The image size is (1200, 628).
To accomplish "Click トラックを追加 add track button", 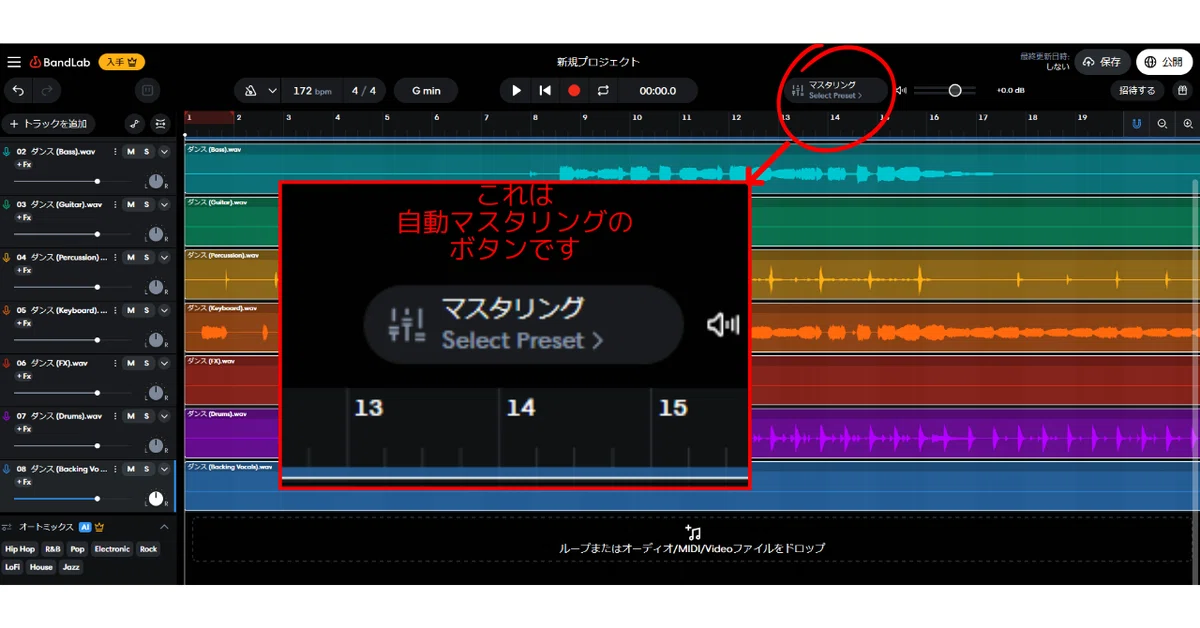I will tap(48, 124).
